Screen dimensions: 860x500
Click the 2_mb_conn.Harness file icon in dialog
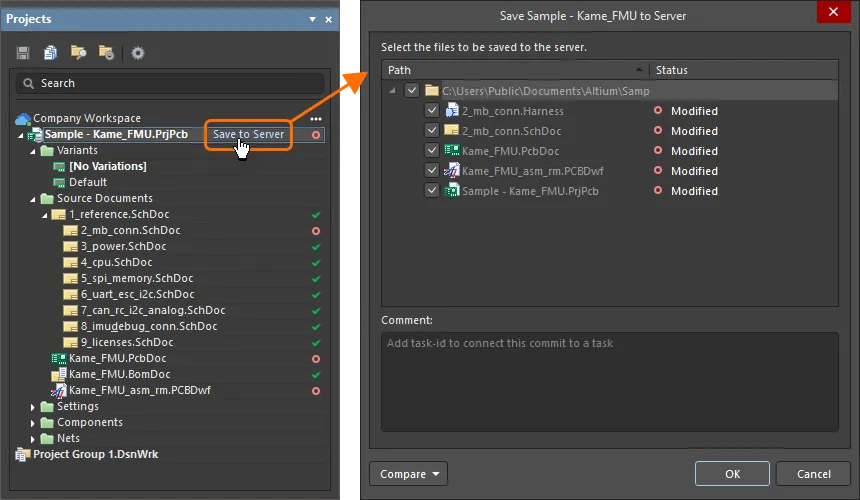coord(451,111)
